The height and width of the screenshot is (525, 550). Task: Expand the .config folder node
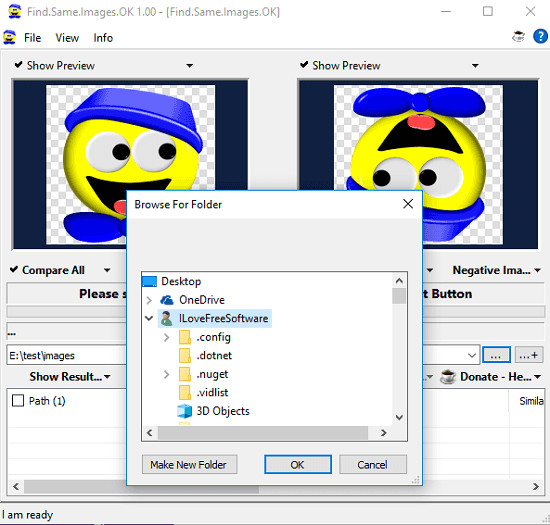pos(167,337)
